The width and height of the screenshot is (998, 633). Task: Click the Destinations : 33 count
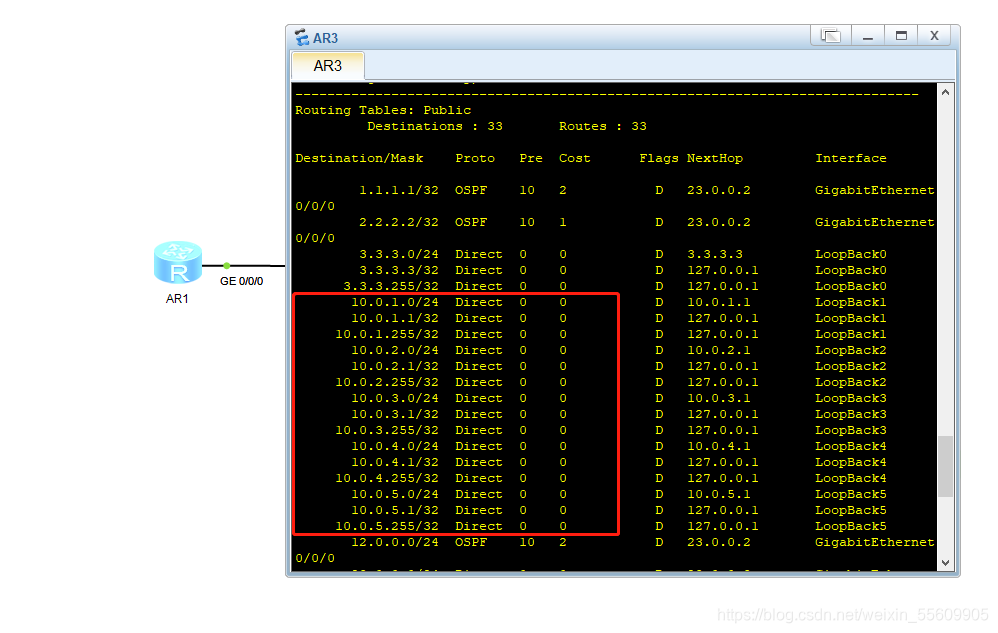tap(435, 126)
